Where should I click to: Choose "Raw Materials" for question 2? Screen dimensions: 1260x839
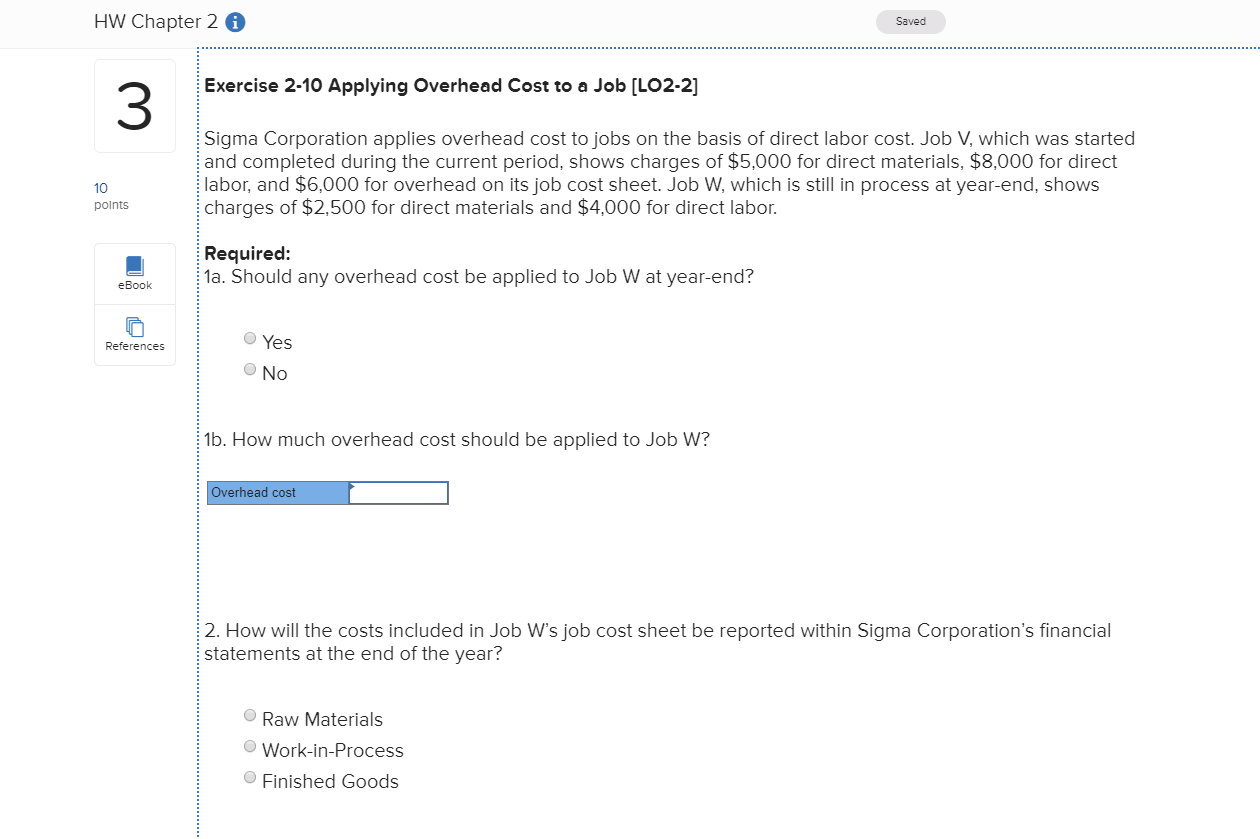click(x=249, y=715)
